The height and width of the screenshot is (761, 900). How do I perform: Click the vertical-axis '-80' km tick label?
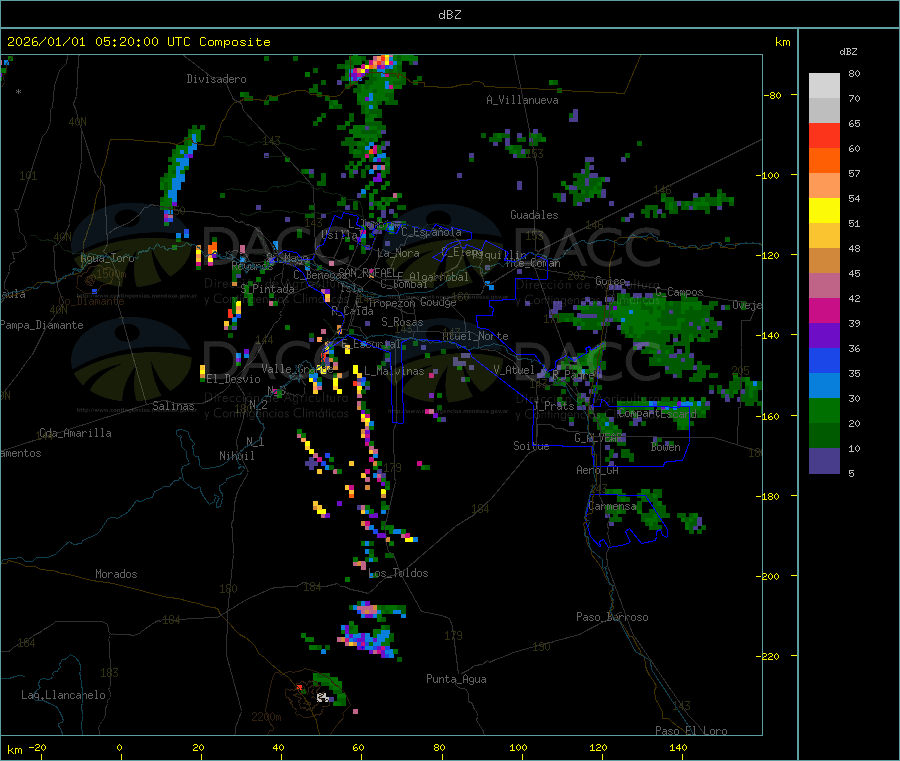click(773, 95)
